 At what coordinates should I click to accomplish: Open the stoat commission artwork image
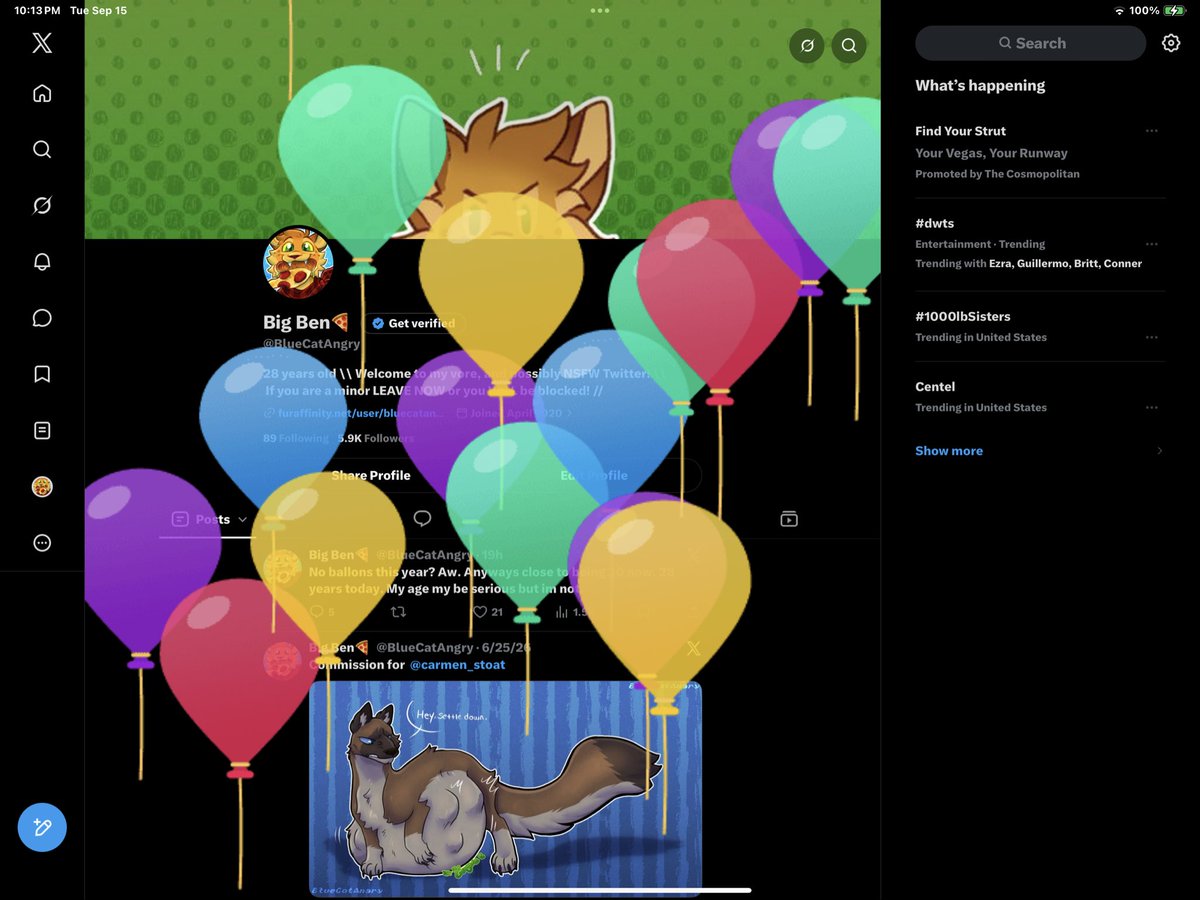(505, 789)
